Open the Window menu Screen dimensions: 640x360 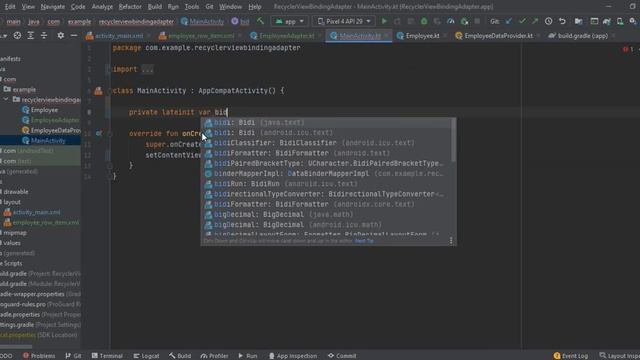230,7
